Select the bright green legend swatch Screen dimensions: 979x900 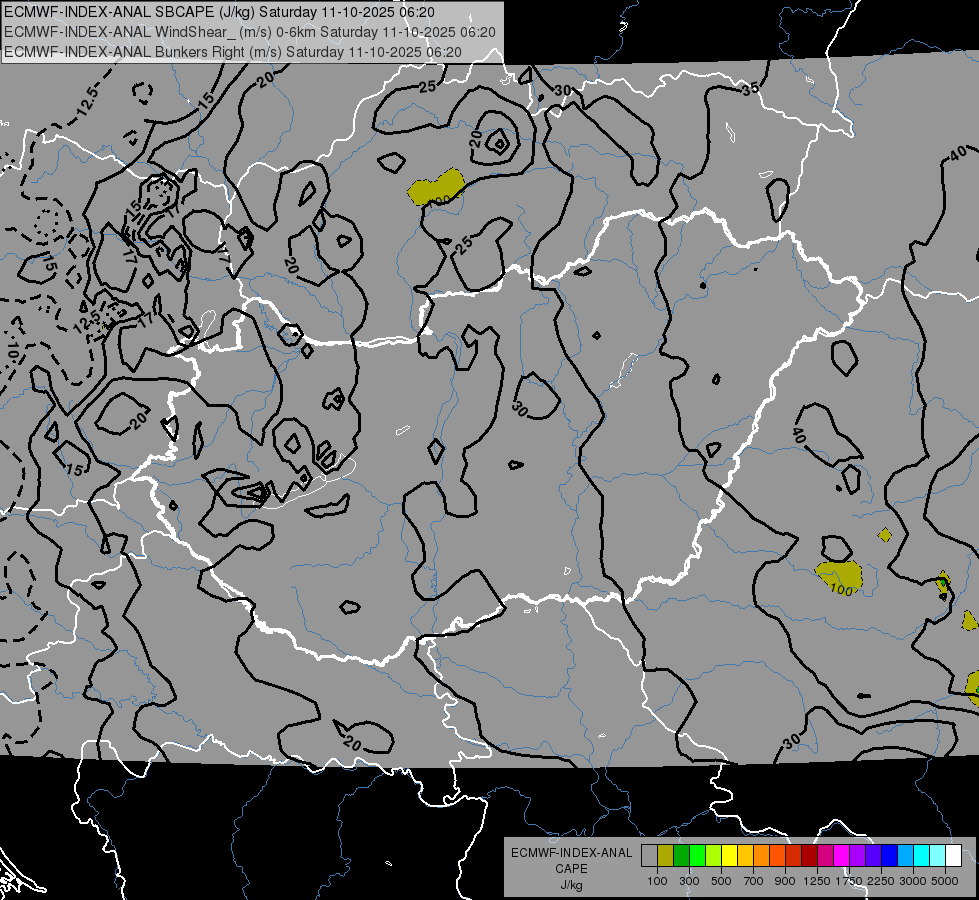pyautogui.click(x=697, y=855)
